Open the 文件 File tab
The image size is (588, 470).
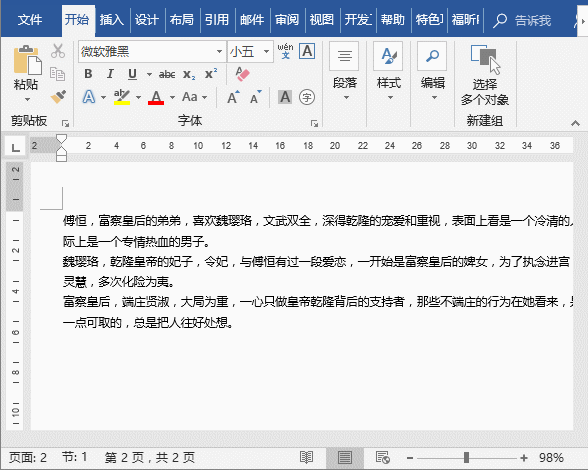(30, 20)
